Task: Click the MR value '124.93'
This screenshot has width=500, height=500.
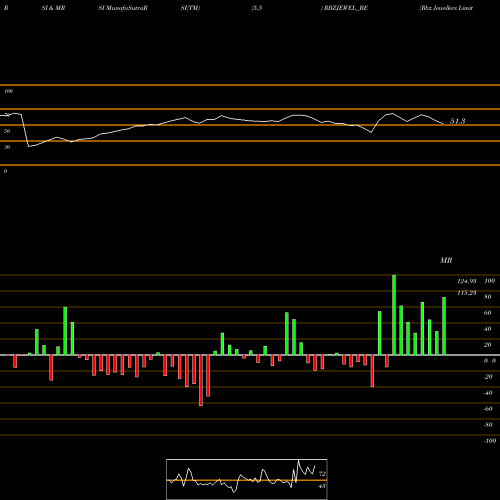Action: [467, 281]
